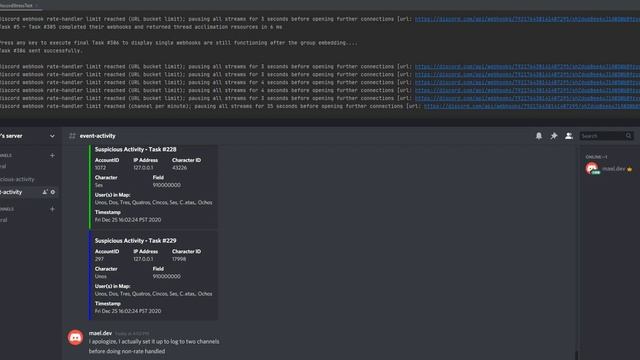Click embed title Suspicious Activity - Task #229

(x=136, y=241)
